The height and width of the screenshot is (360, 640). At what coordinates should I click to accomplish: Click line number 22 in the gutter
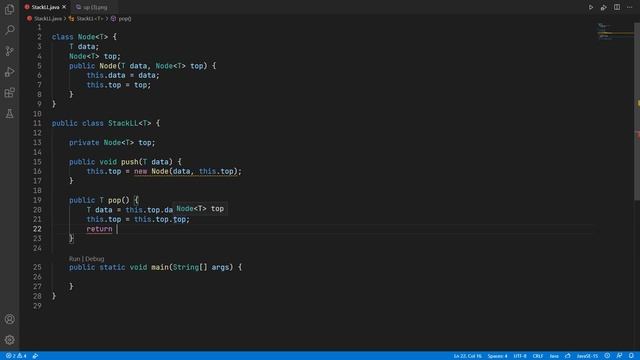[37, 229]
